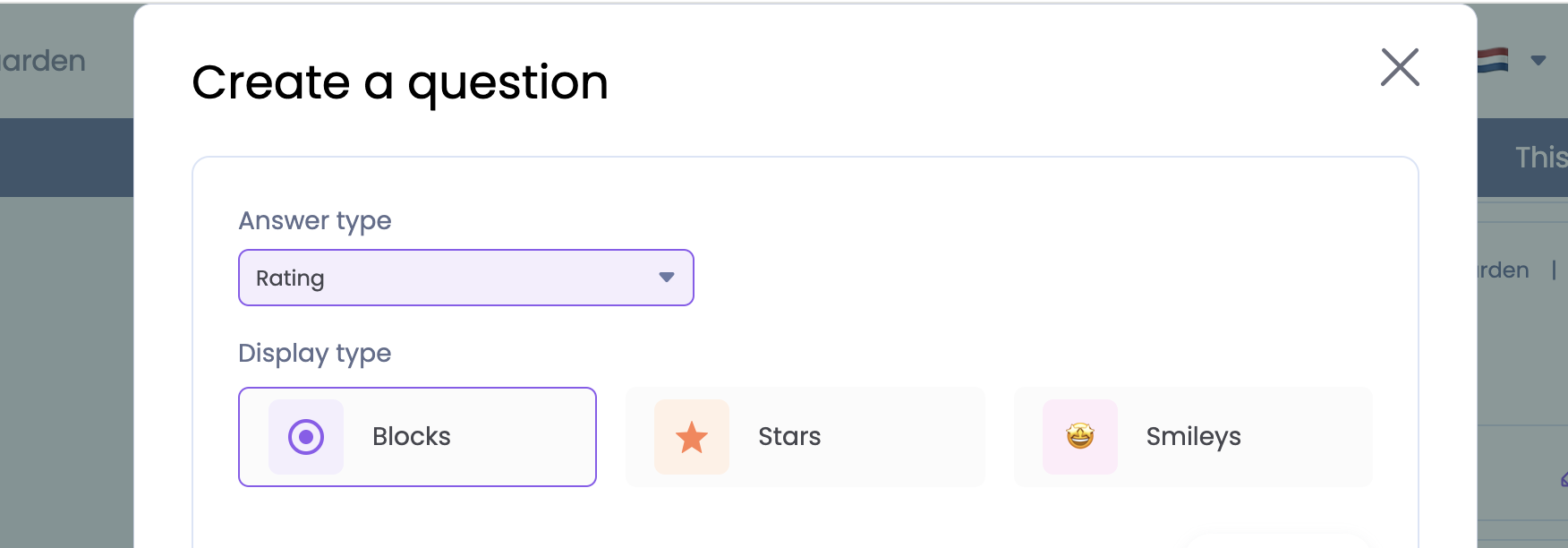The height and width of the screenshot is (548, 1568).
Task: Click the 'Create a question' heading
Action: 400,82
